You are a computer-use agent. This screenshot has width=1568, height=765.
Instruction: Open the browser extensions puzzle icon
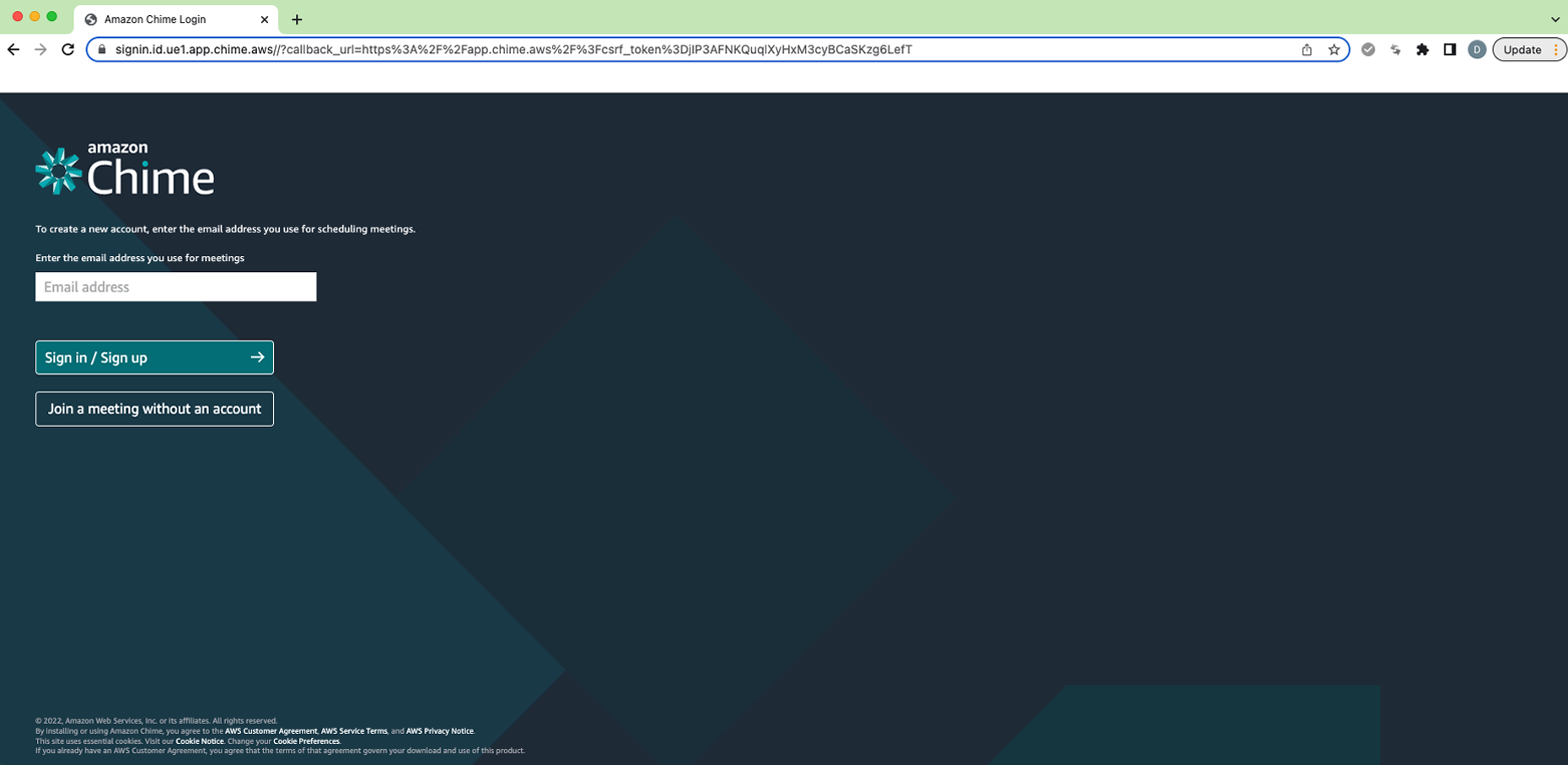pyautogui.click(x=1422, y=50)
